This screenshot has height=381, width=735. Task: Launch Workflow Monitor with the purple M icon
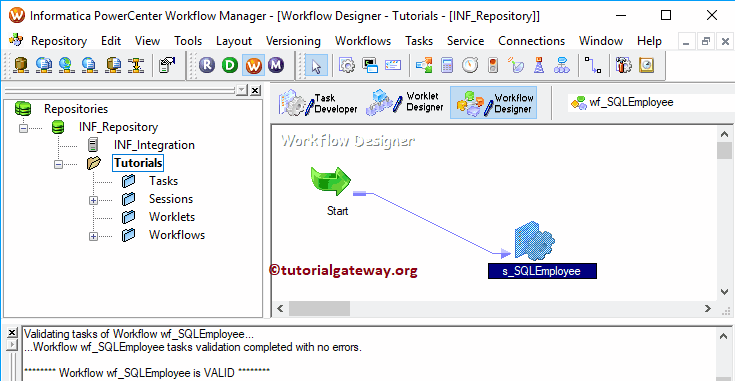(276, 65)
